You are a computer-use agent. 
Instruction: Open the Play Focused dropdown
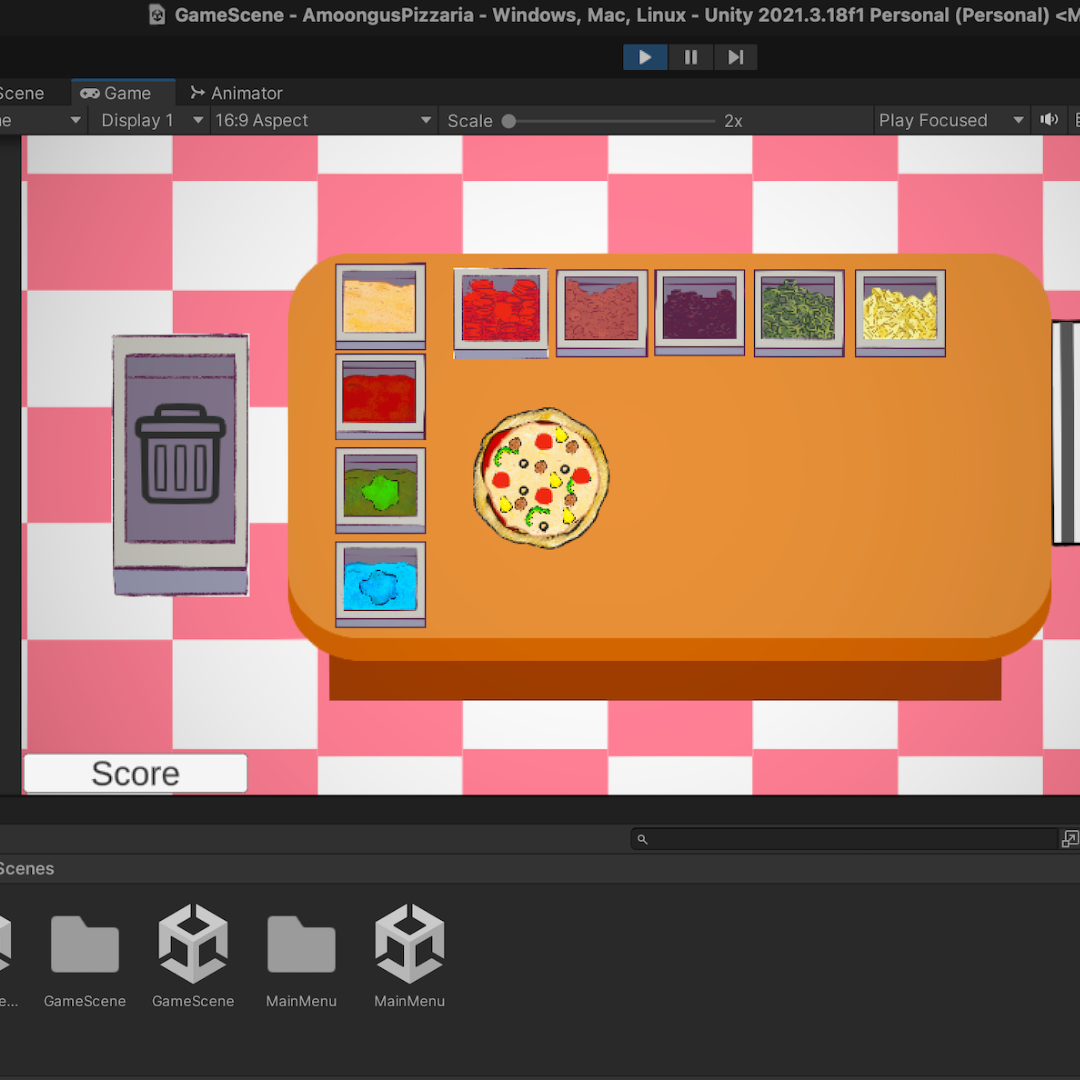[945, 120]
